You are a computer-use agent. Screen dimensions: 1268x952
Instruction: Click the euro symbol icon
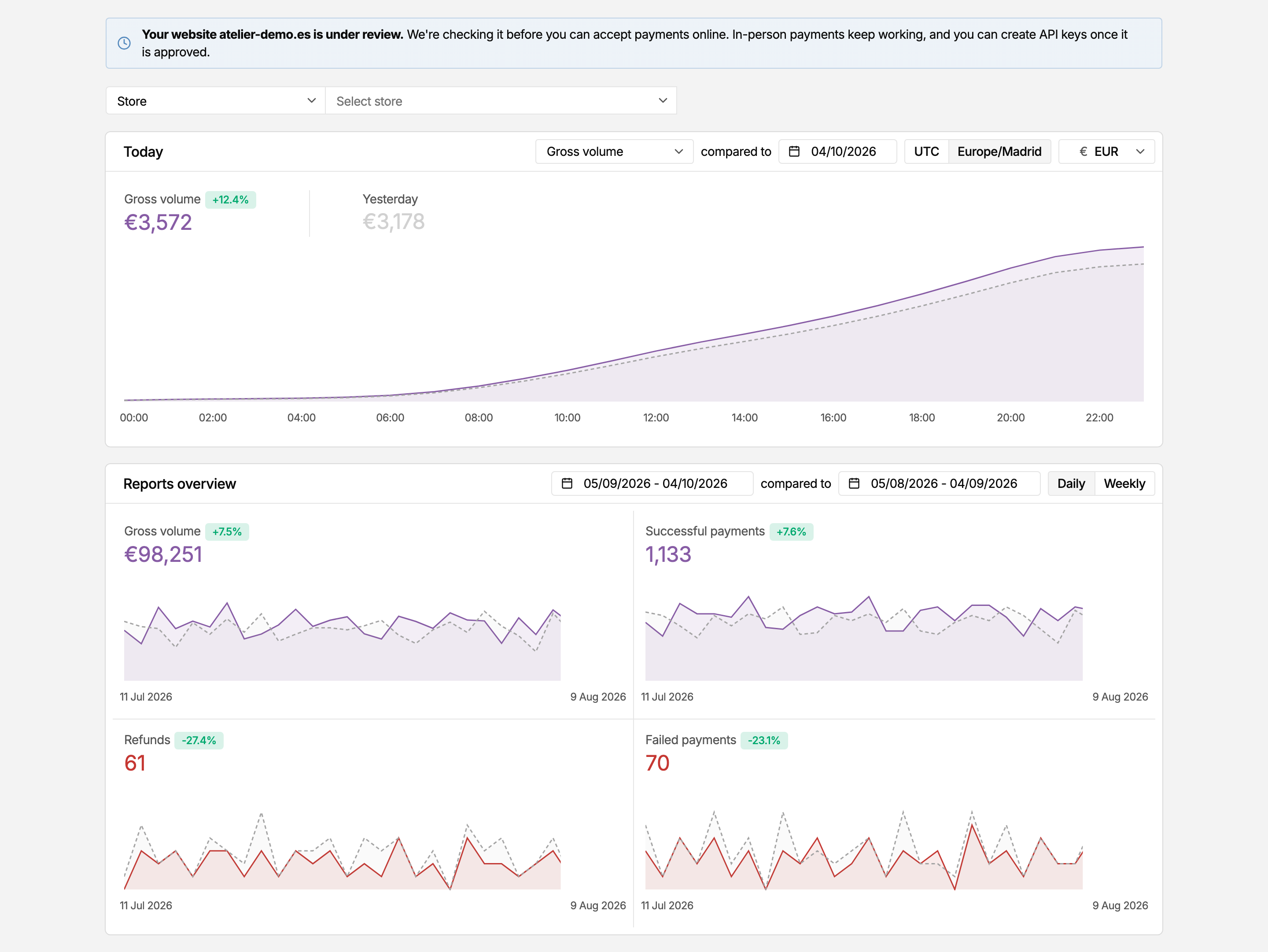click(x=1083, y=151)
